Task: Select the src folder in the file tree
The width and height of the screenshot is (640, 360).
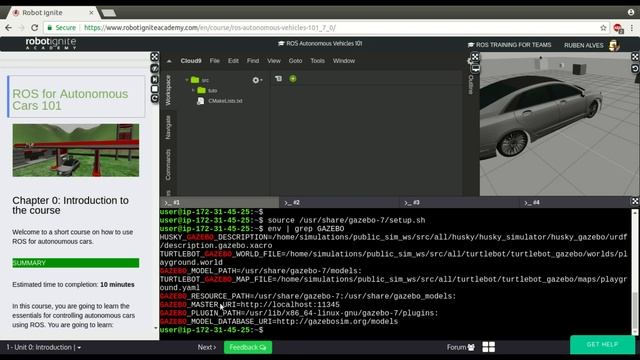Action: (200, 80)
